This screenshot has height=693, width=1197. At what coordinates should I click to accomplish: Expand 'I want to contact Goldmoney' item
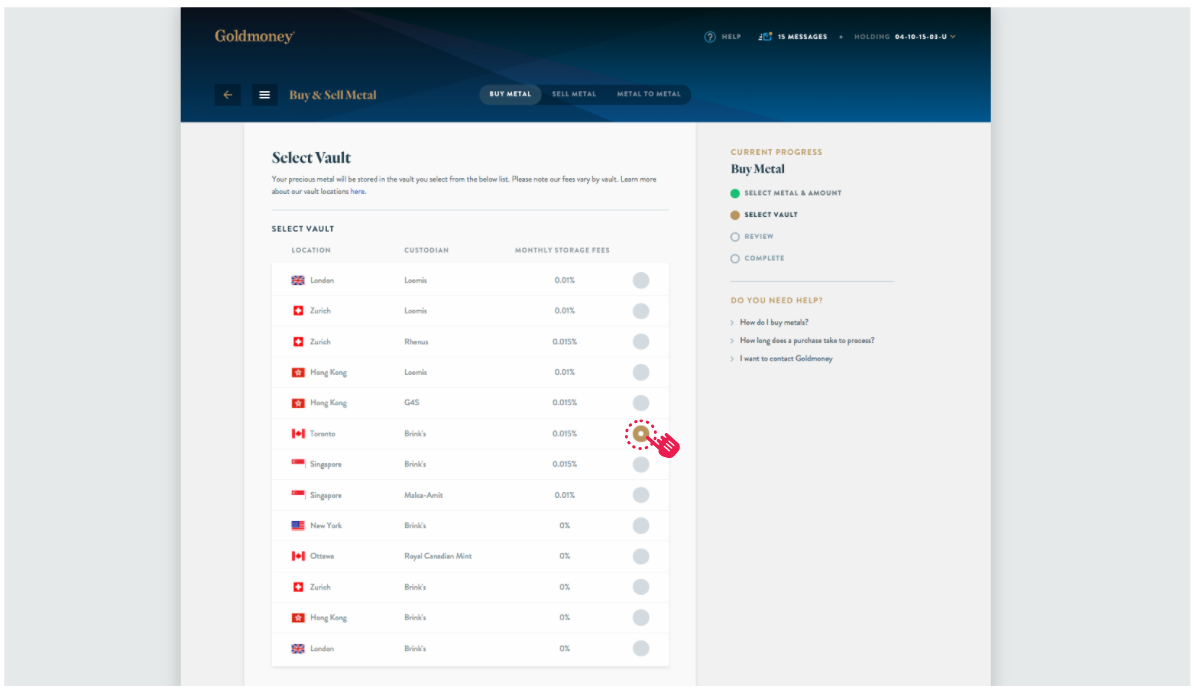point(786,359)
